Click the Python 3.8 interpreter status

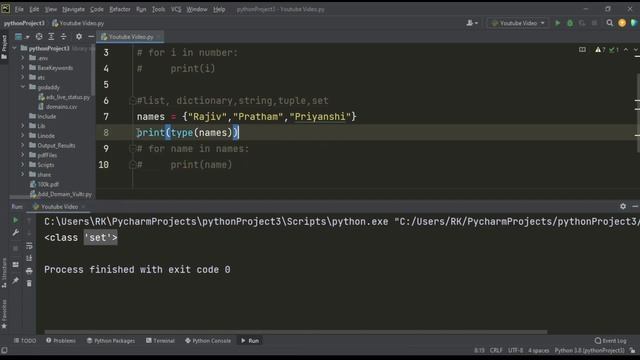point(589,350)
